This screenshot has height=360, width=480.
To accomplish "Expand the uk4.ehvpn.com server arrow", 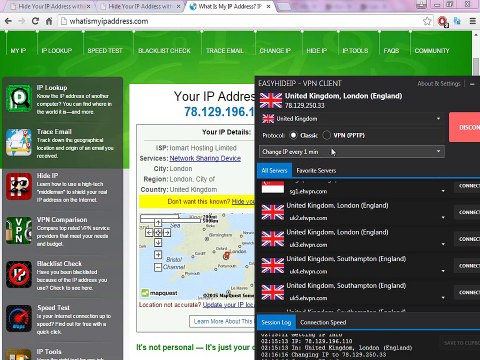I will tap(443, 271).
